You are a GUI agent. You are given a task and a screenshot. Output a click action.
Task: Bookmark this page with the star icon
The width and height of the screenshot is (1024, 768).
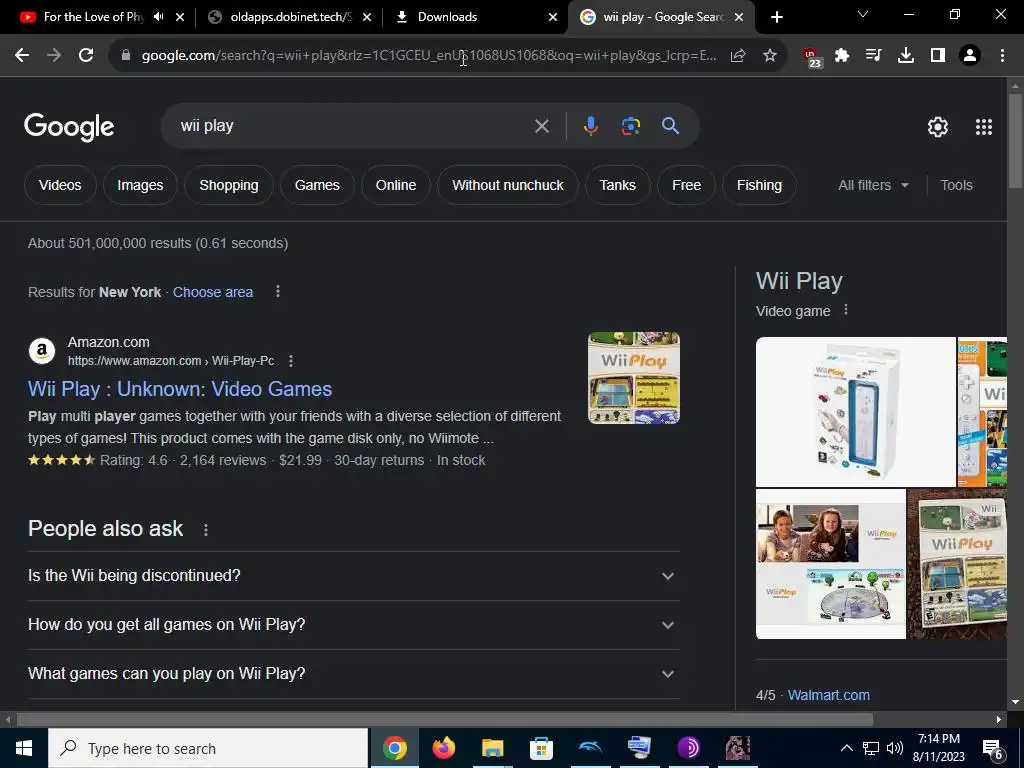point(770,56)
